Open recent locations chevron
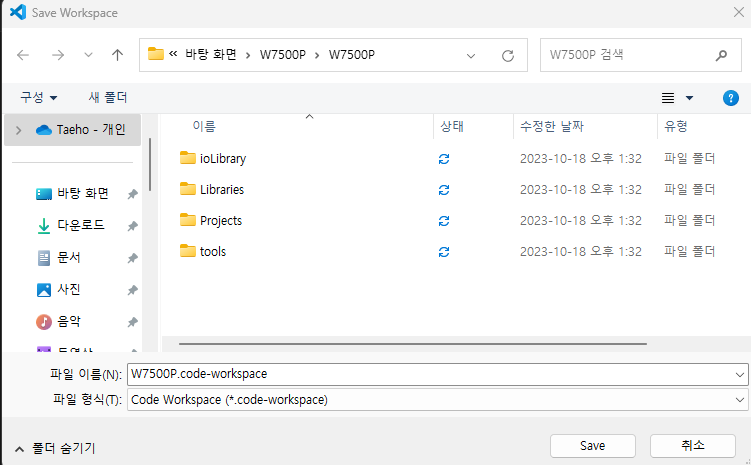 click(x=88, y=55)
